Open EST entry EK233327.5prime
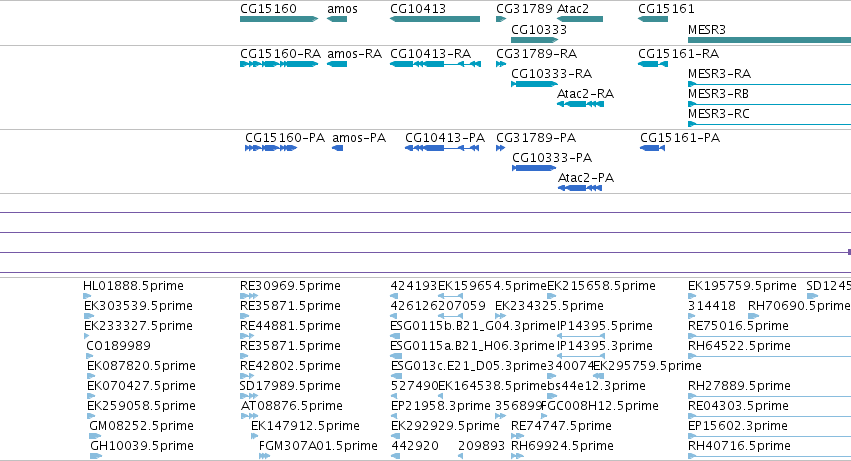This screenshot has height=461, width=851. [138, 326]
